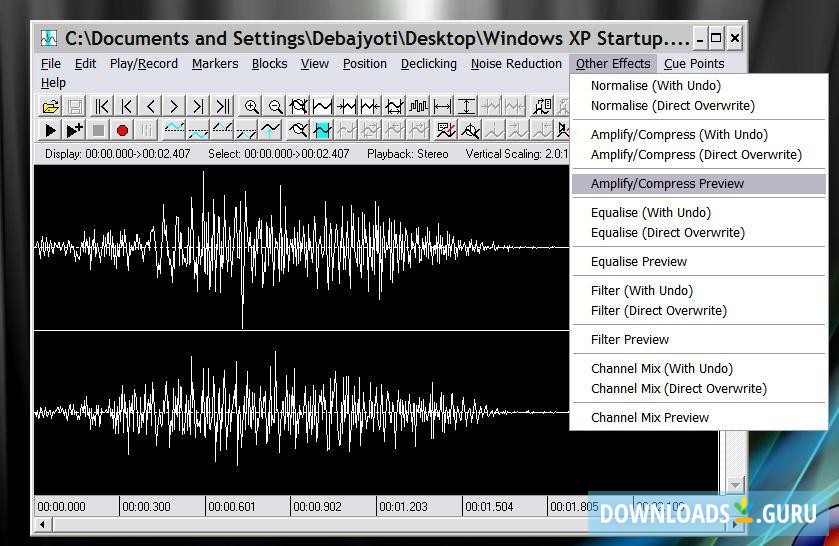Open the Markers menu

point(215,64)
